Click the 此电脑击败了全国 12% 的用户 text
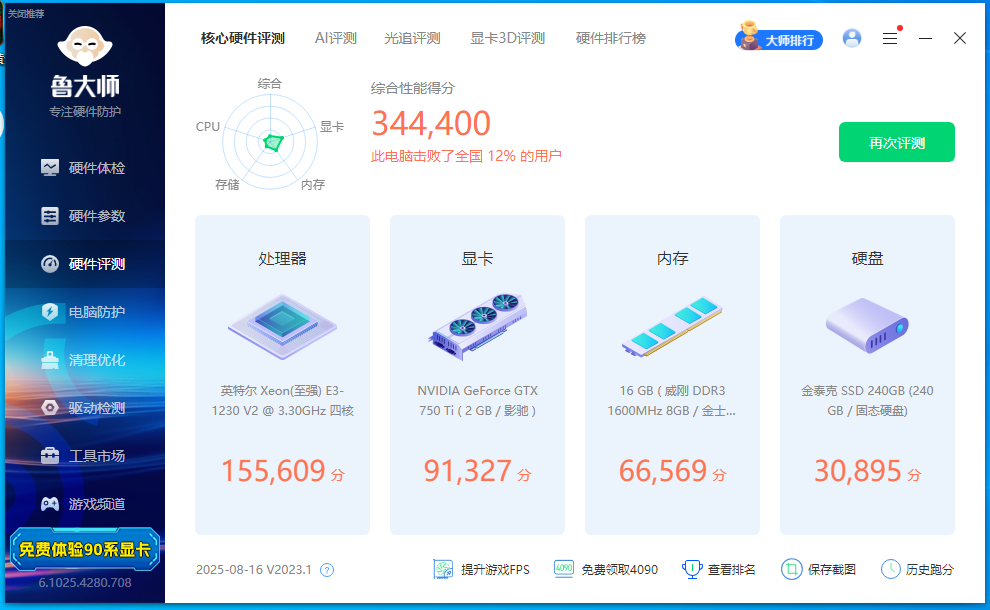This screenshot has width=990, height=610. pos(466,156)
